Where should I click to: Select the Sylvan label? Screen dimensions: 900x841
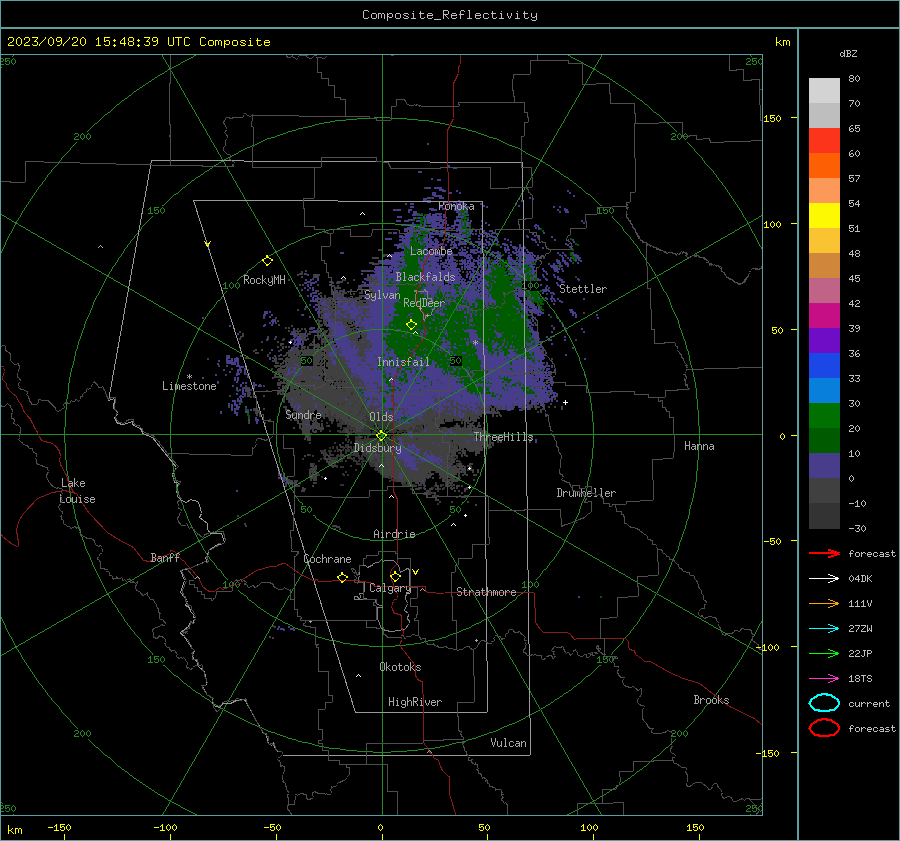[x=382, y=295]
